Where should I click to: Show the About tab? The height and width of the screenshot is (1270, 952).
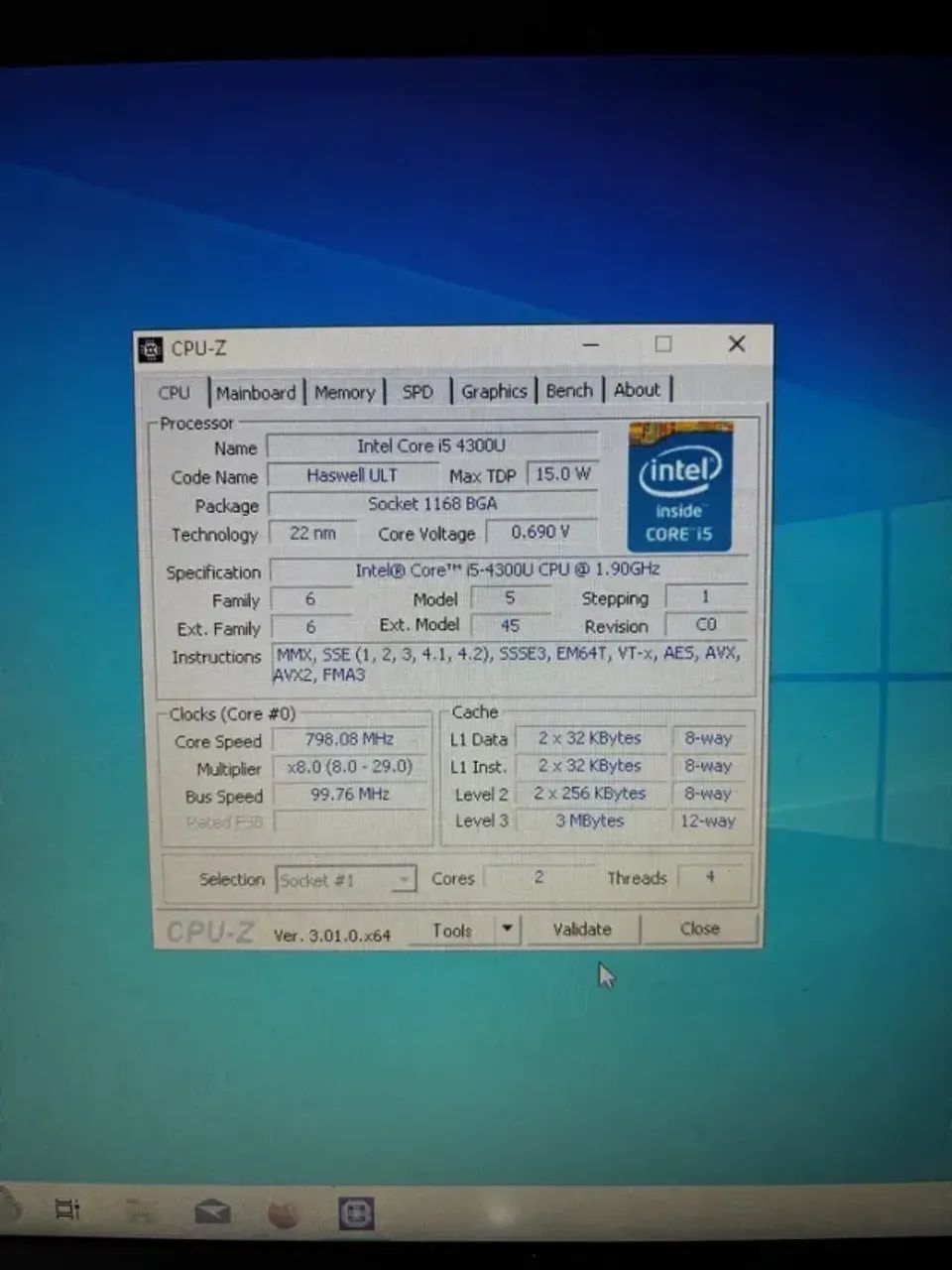[x=637, y=390]
